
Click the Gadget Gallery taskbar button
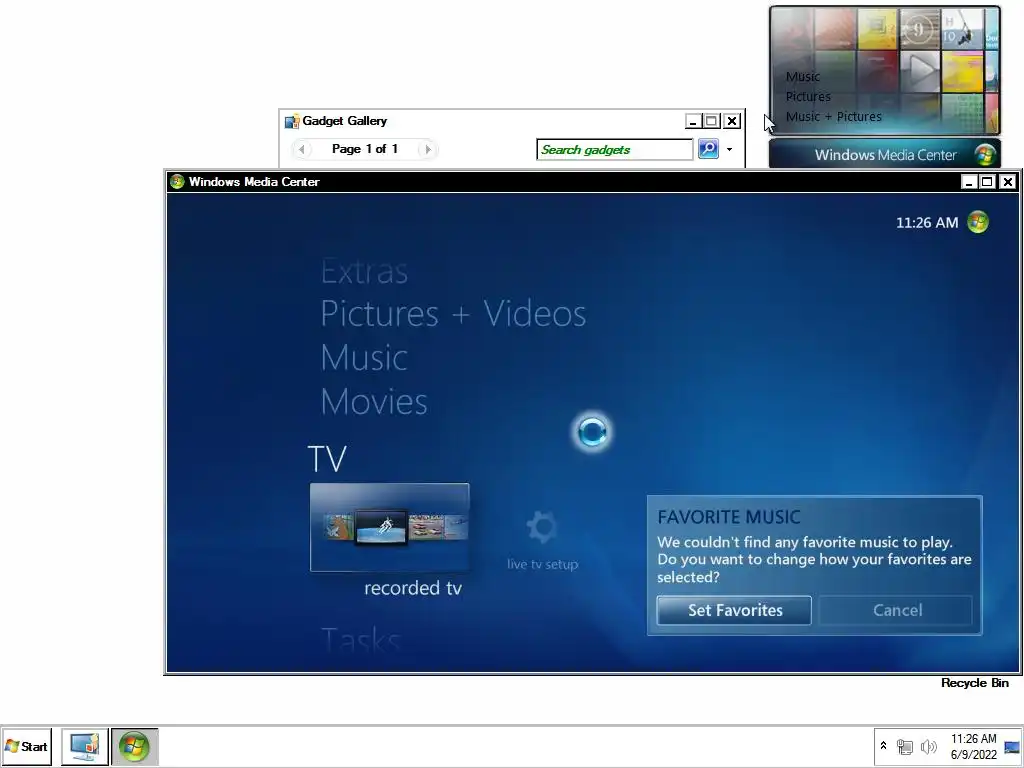[x=85, y=746]
